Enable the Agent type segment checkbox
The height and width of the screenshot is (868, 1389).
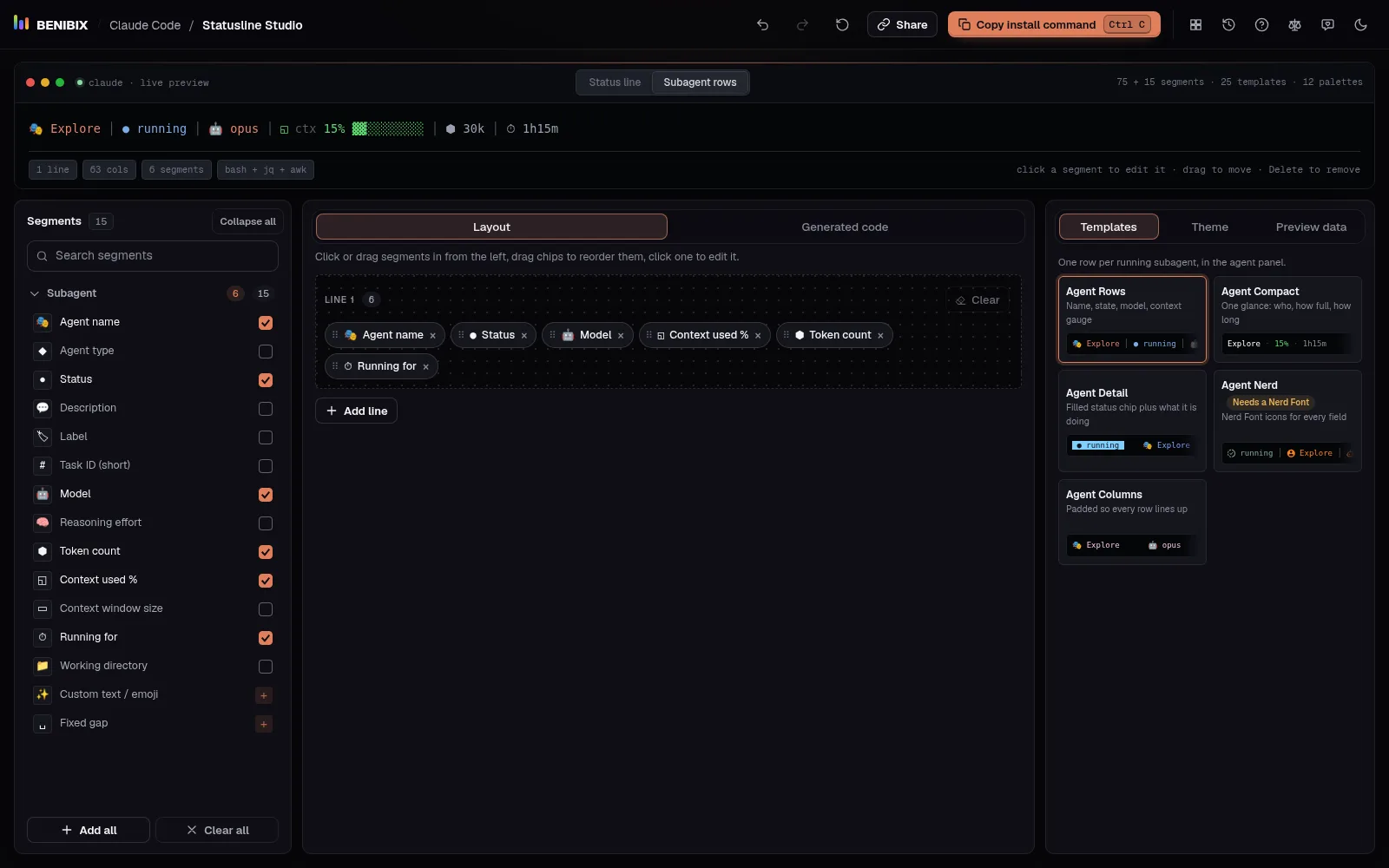tap(266, 352)
